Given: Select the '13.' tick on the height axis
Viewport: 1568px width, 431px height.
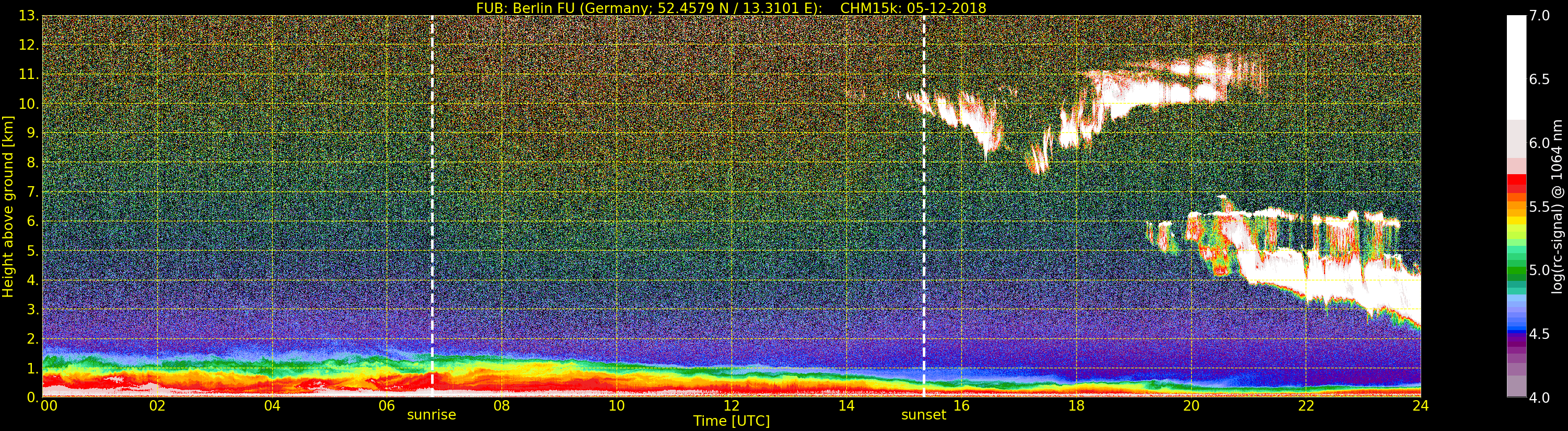Looking at the screenshot, I should click(29, 16).
